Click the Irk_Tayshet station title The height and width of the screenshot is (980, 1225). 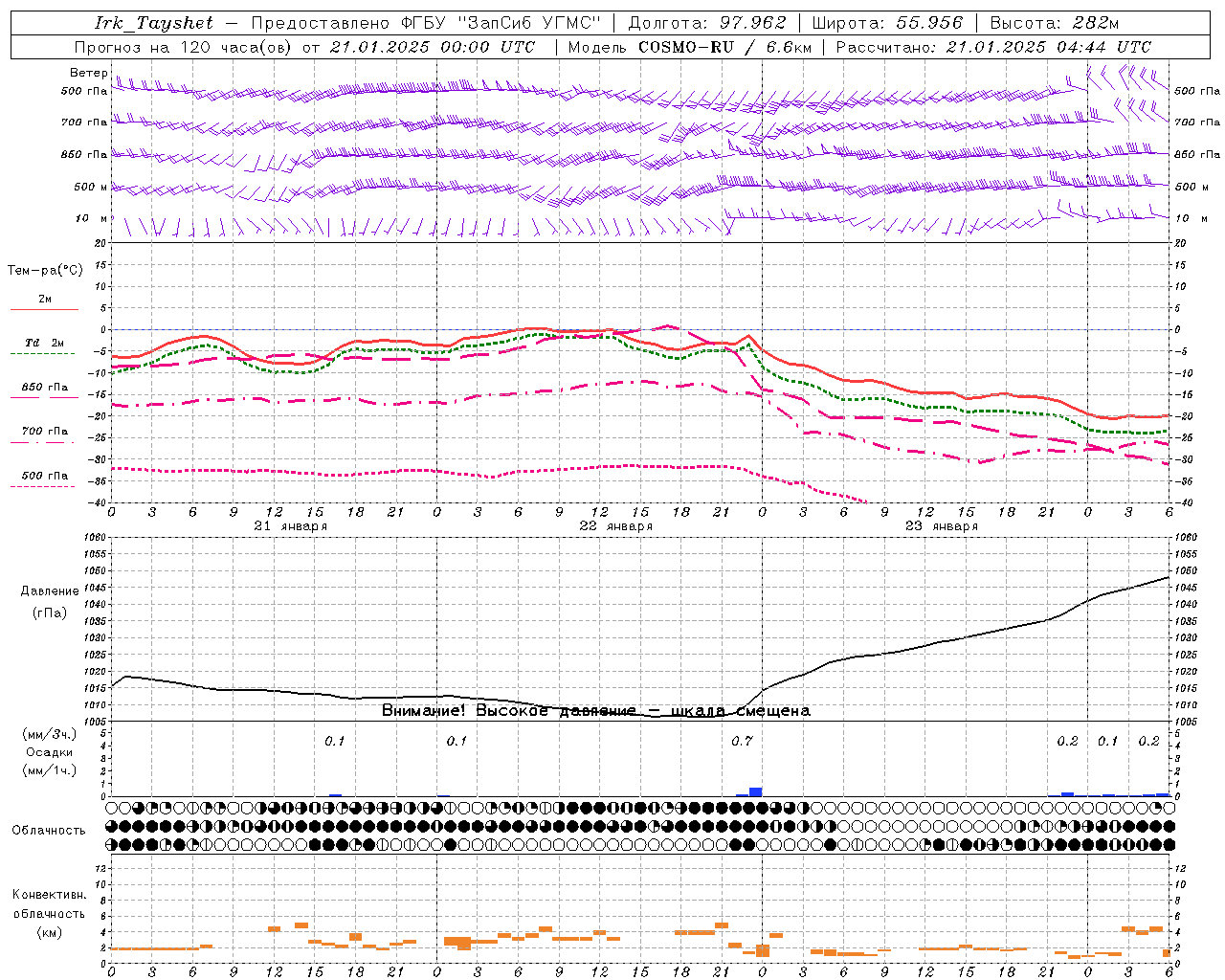(154, 23)
